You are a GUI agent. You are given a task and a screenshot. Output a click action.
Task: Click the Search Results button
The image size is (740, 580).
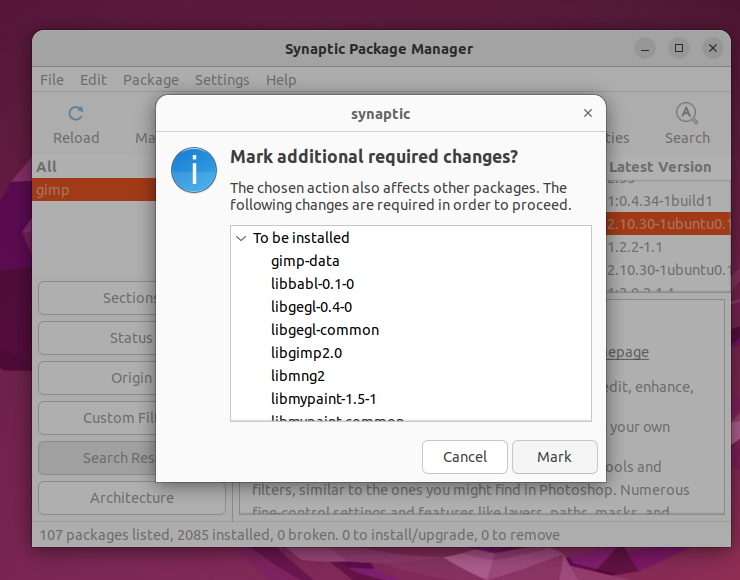pos(97,458)
